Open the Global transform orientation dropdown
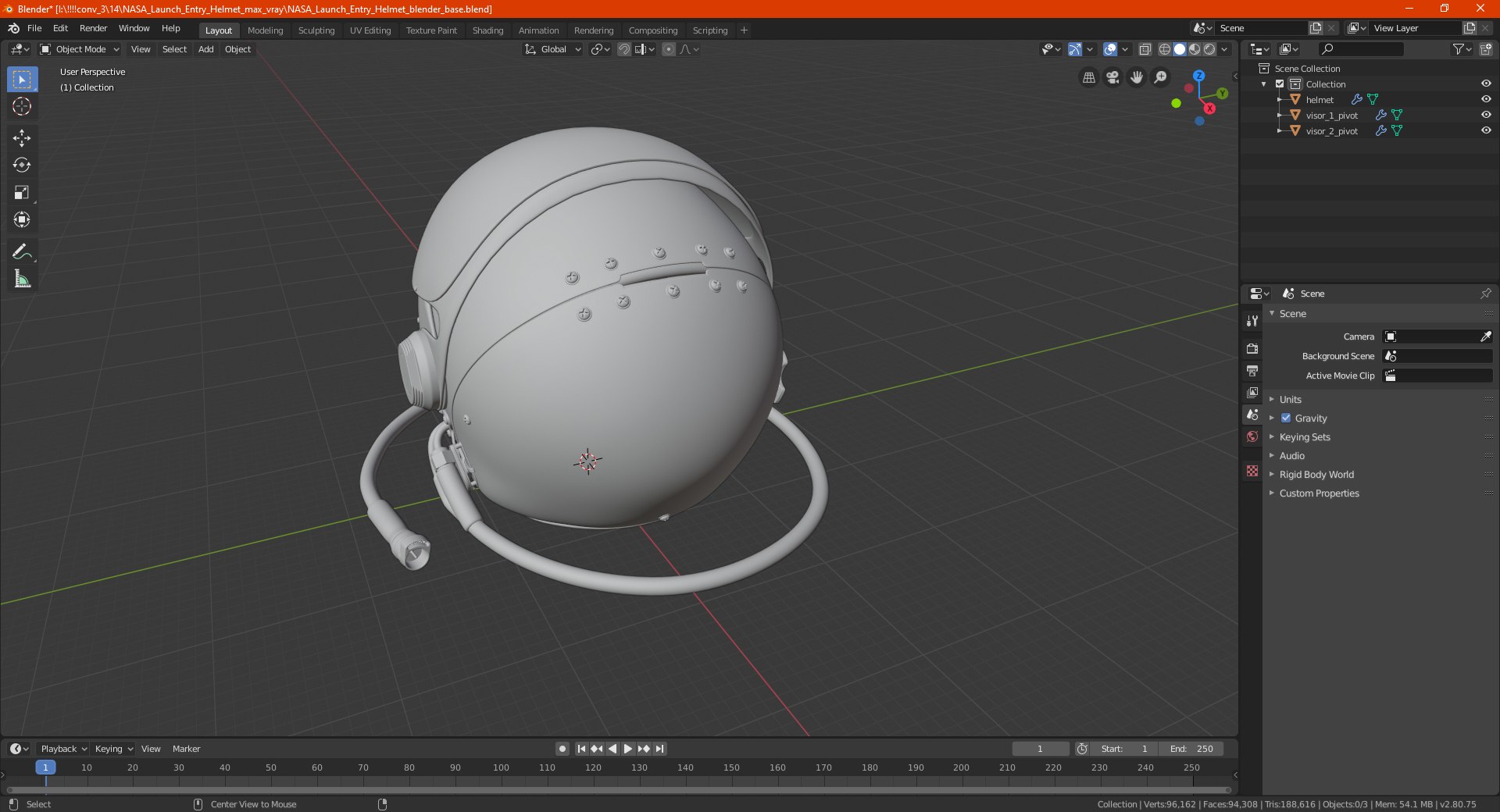Viewport: 1500px width, 812px height. click(x=552, y=49)
